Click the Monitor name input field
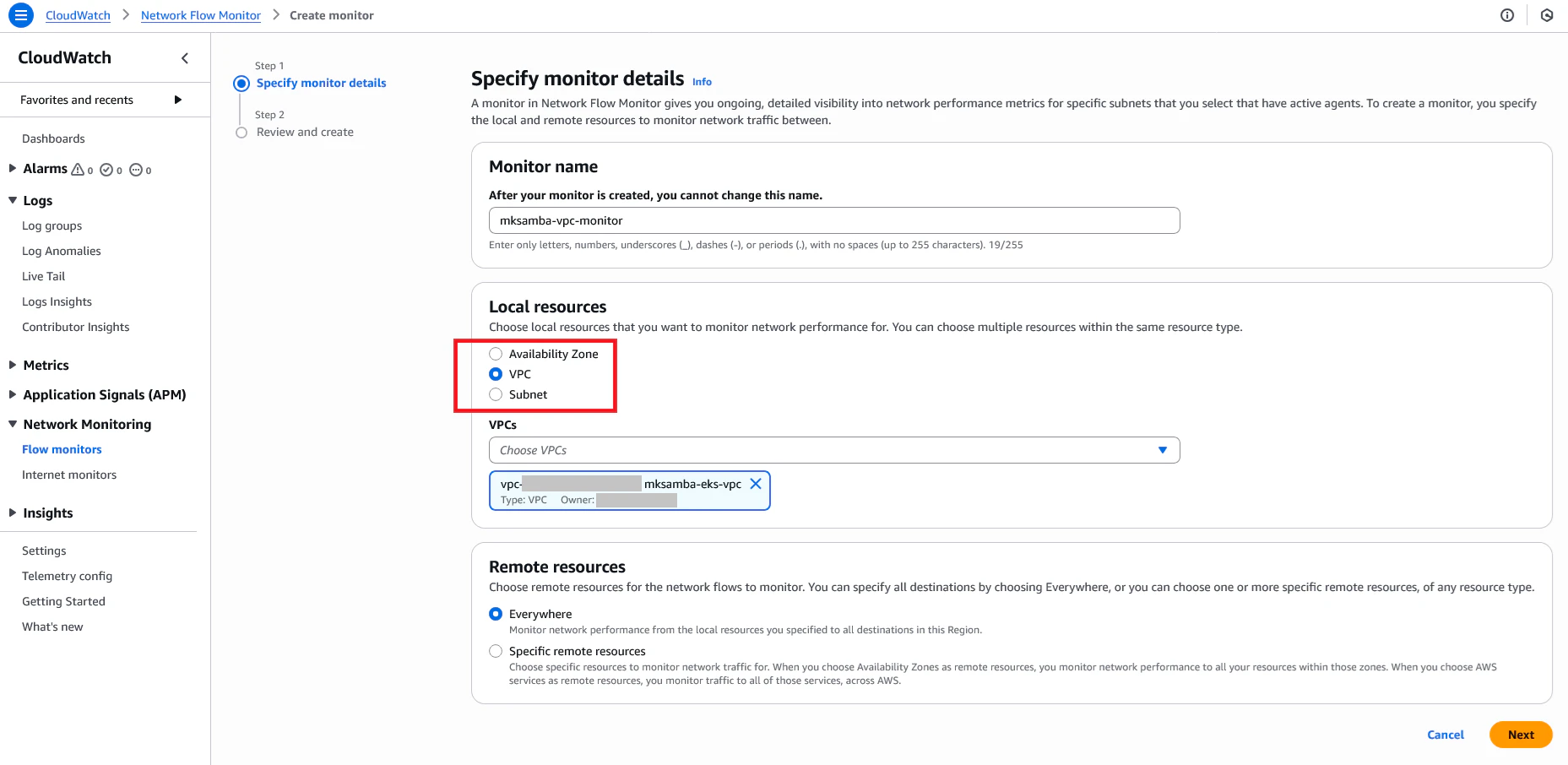Screen dimensions: 1568x765 [834, 220]
